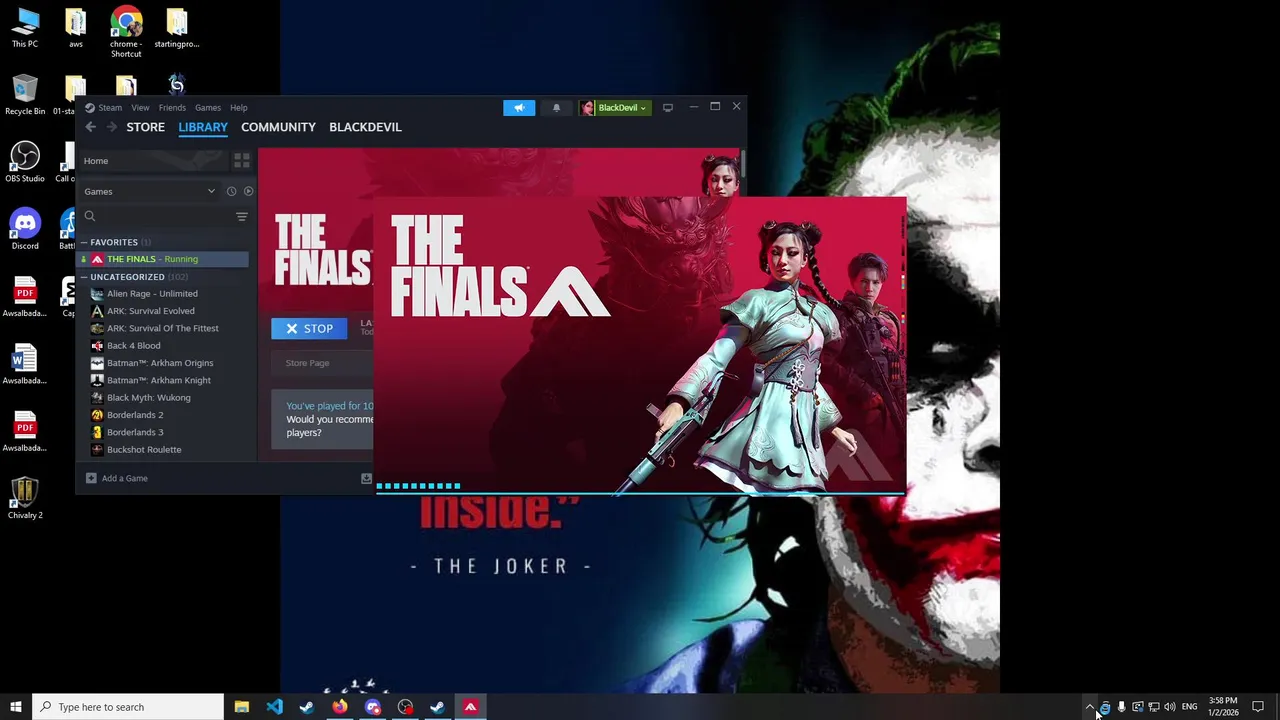Switch to THE FINALS taskbar icon
Screen dimensions: 1280x720
[470, 707]
